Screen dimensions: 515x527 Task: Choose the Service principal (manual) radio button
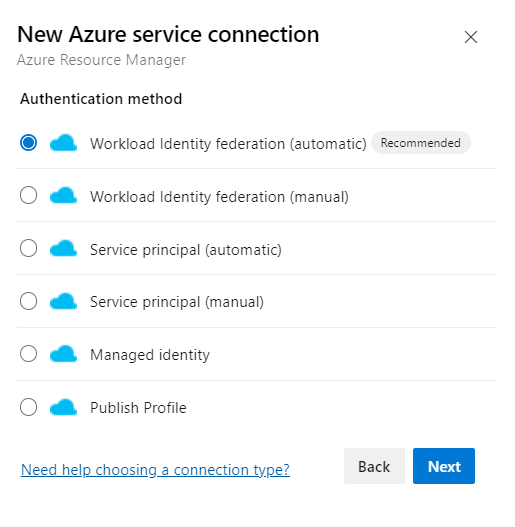click(x=29, y=301)
